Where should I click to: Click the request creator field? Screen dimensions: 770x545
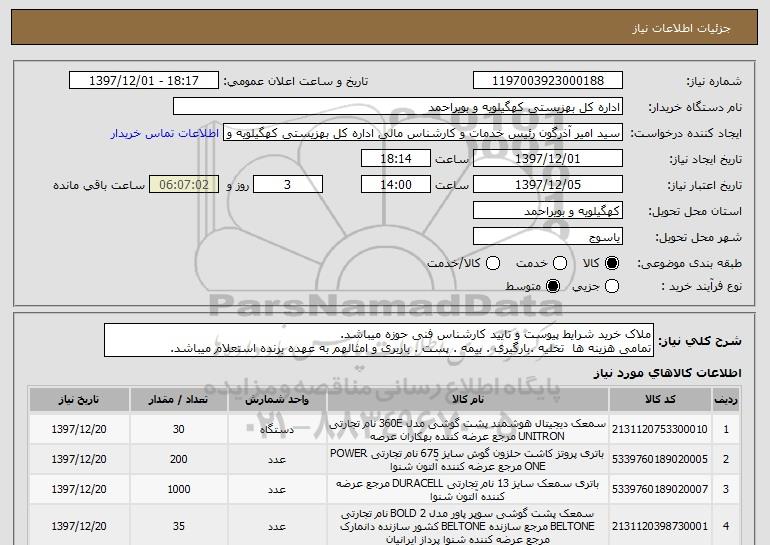423,133
